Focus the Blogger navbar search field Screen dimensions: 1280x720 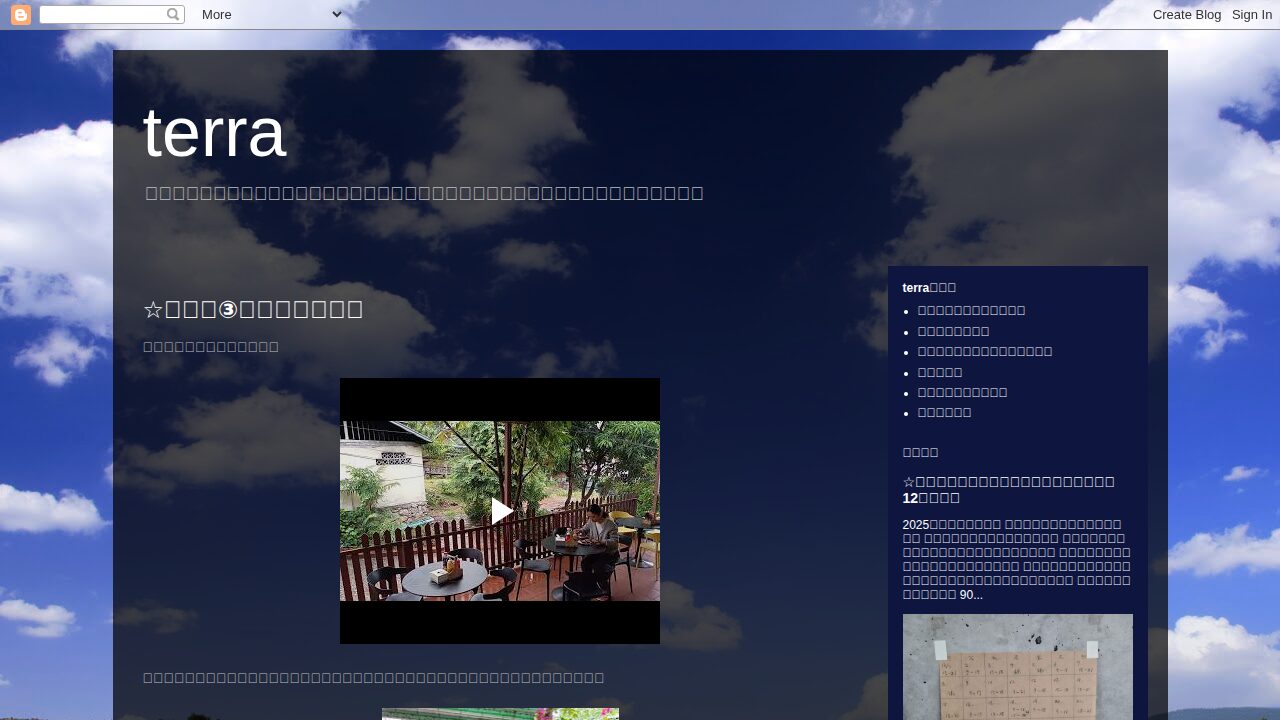tap(102, 15)
